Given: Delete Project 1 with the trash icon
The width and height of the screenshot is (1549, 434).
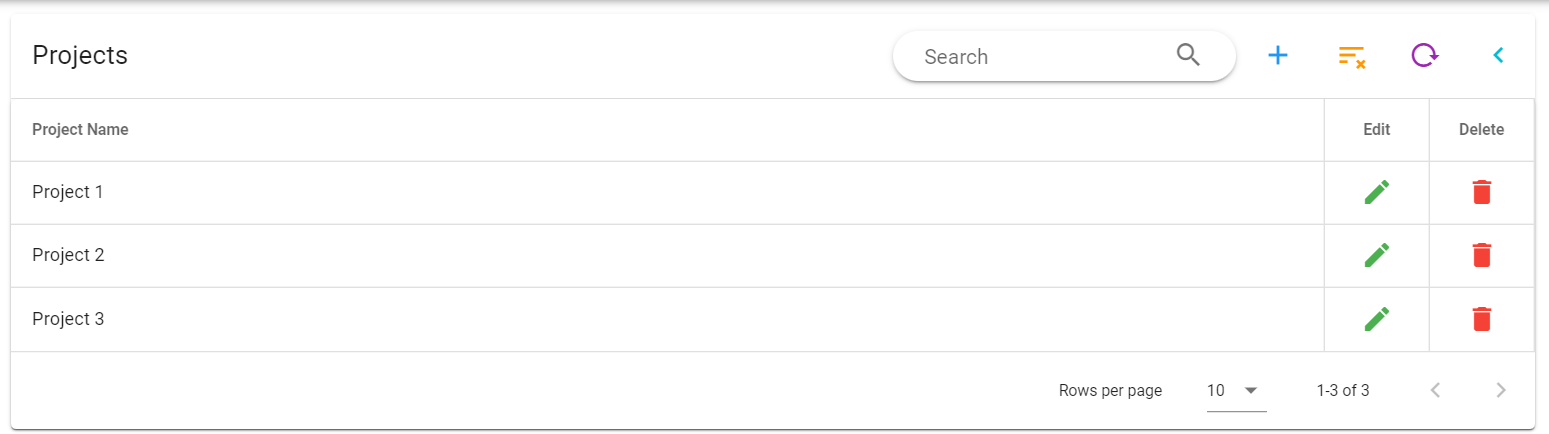Looking at the screenshot, I should point(1482,192).
